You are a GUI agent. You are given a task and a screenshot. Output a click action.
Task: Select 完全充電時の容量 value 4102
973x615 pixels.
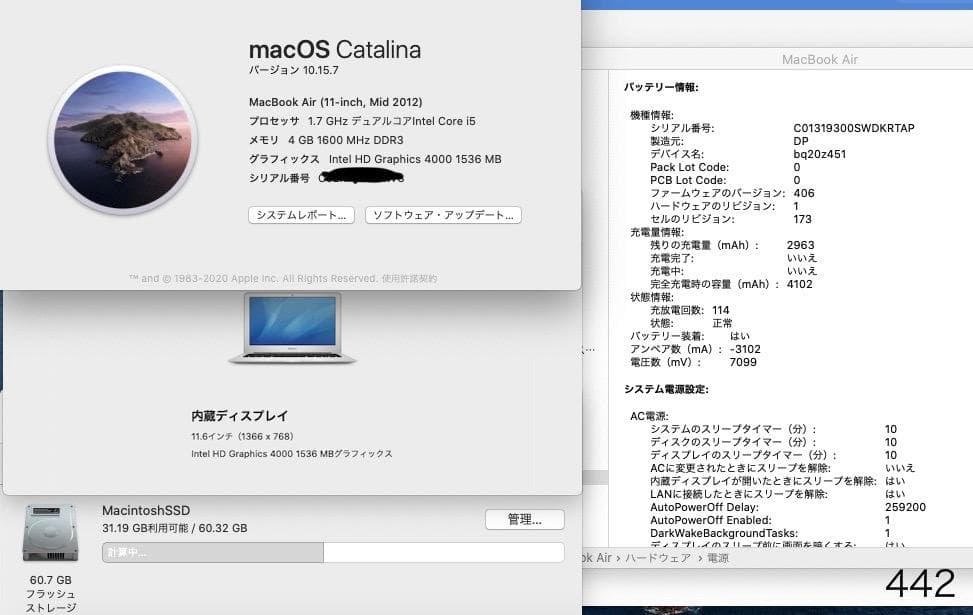pyautogui.click(x=799, y=284)
